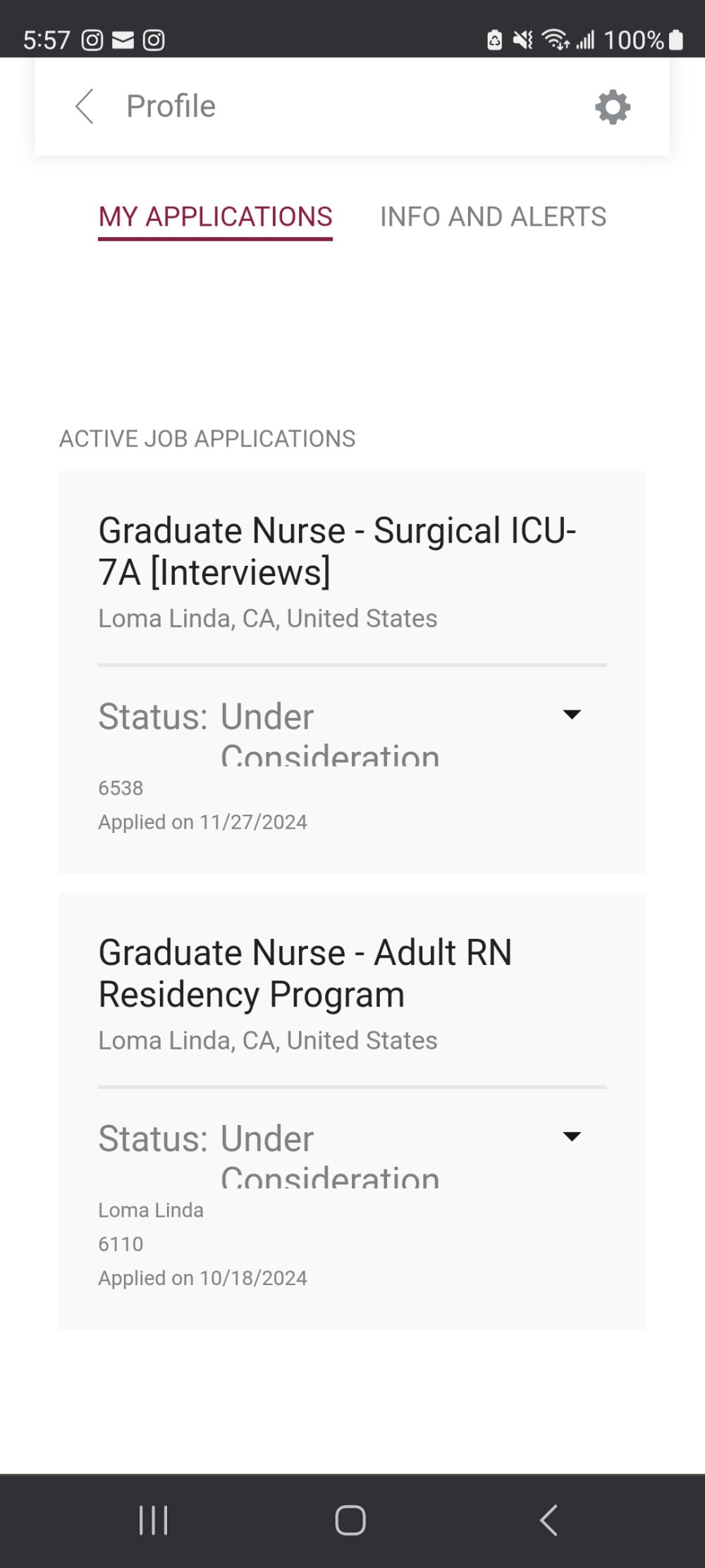
Task: Open Graduate Nurse - Adult RN Residency Program
Action: tap(305, 973)
